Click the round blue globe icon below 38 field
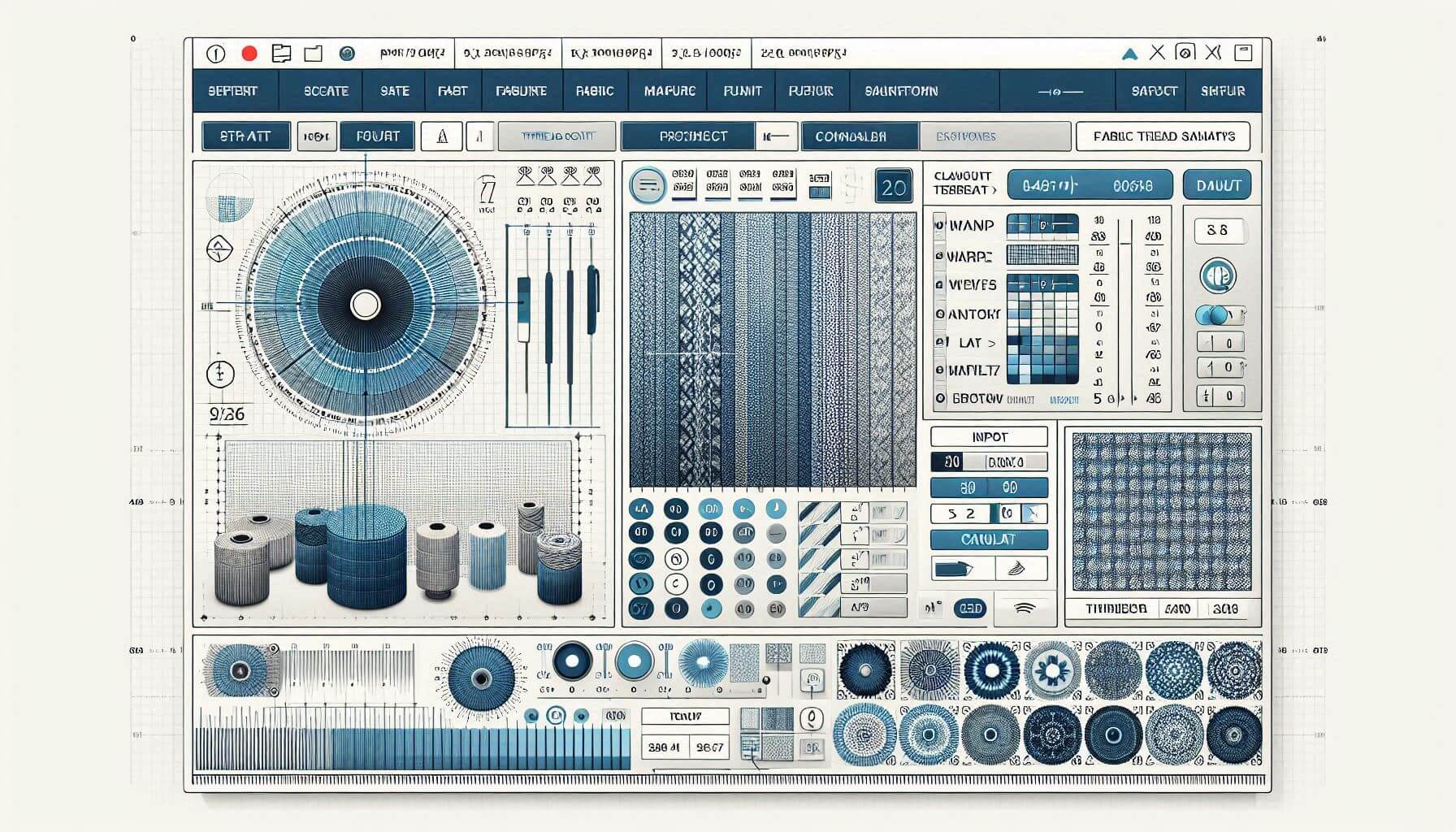 point(1217,276)
